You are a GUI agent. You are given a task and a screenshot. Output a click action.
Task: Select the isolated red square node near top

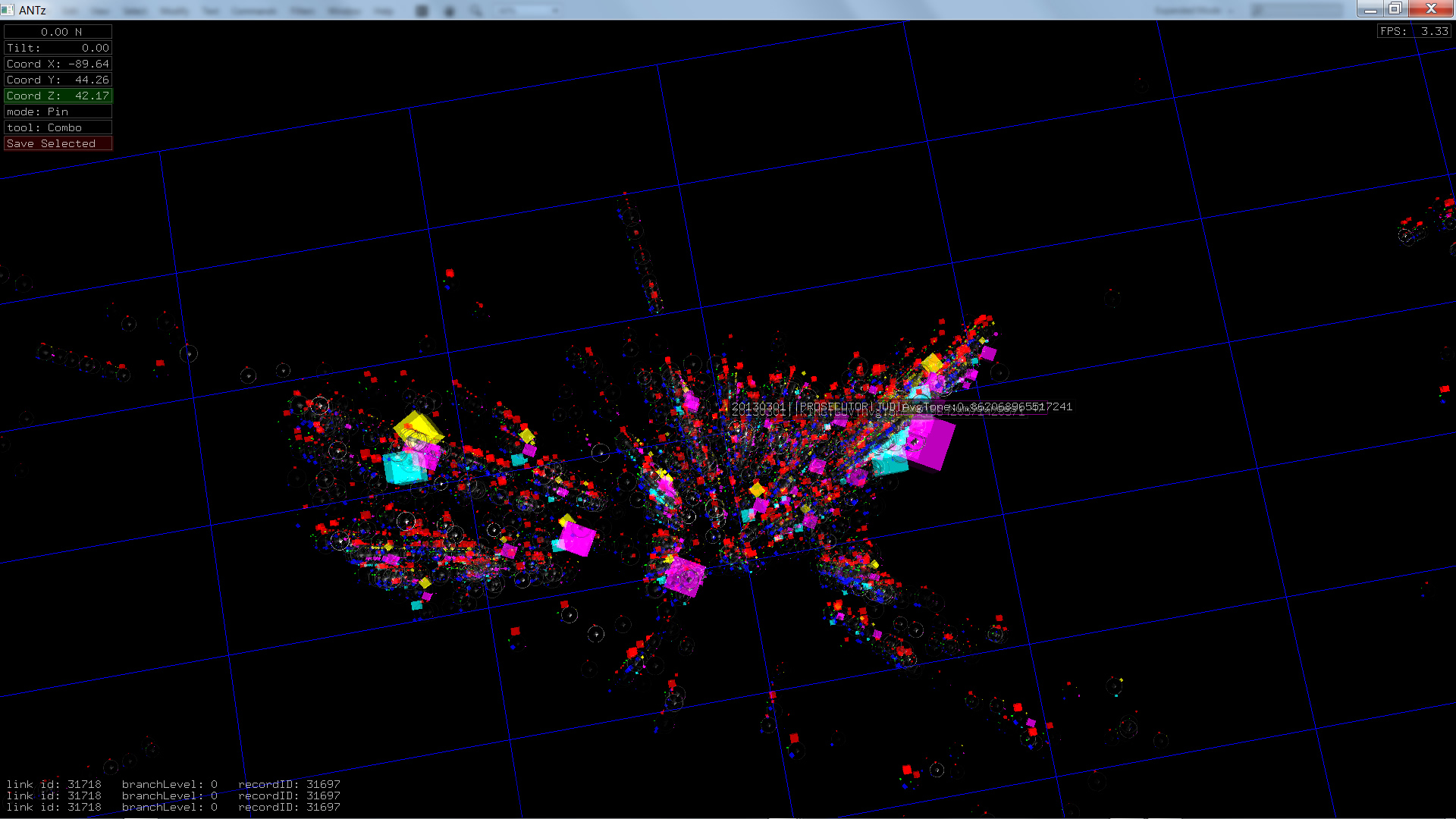point(450,273)
